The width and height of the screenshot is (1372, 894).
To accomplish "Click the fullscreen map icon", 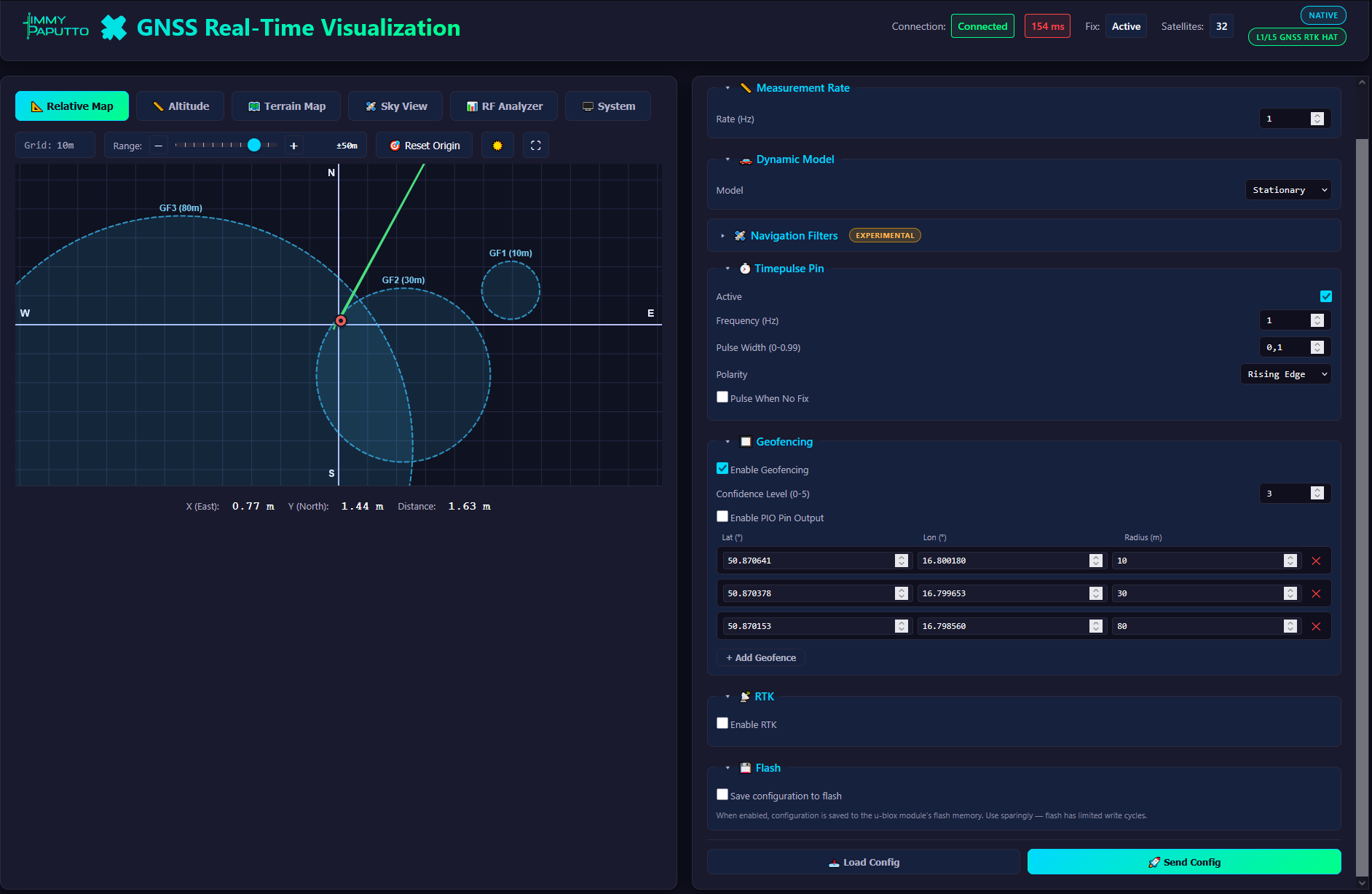I will (536, 146).
